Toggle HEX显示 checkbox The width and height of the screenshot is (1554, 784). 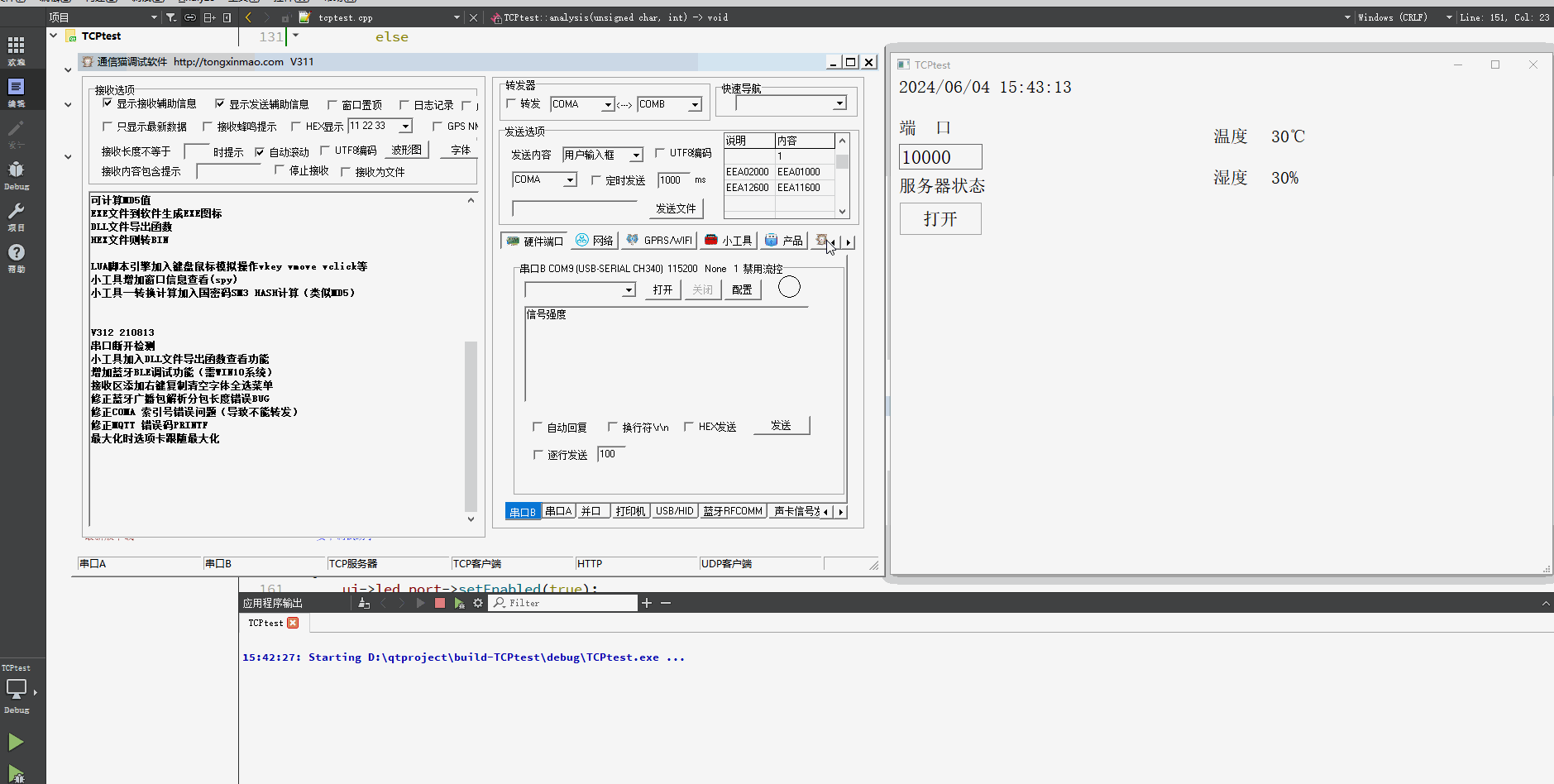point(296,127)
